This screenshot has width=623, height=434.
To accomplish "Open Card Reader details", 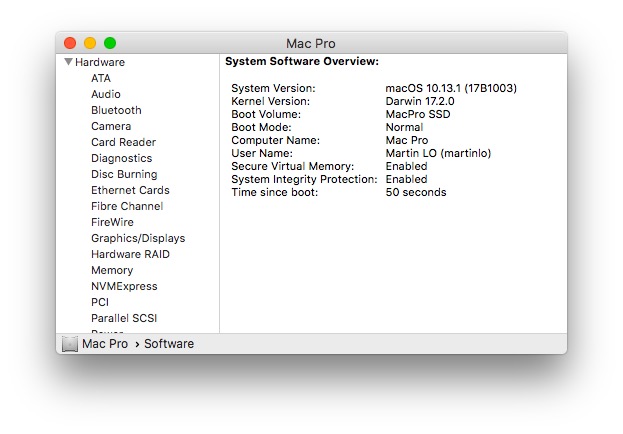I will (124, 142).
